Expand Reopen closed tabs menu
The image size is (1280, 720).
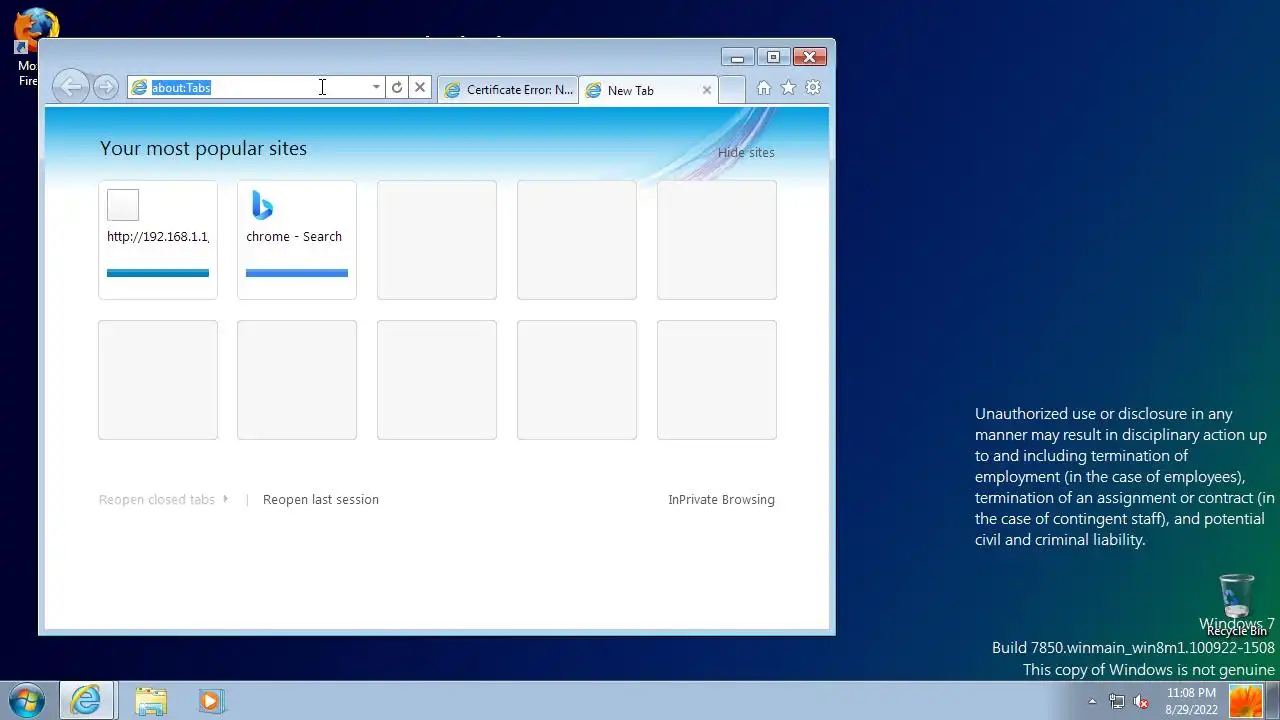[163, 499]
